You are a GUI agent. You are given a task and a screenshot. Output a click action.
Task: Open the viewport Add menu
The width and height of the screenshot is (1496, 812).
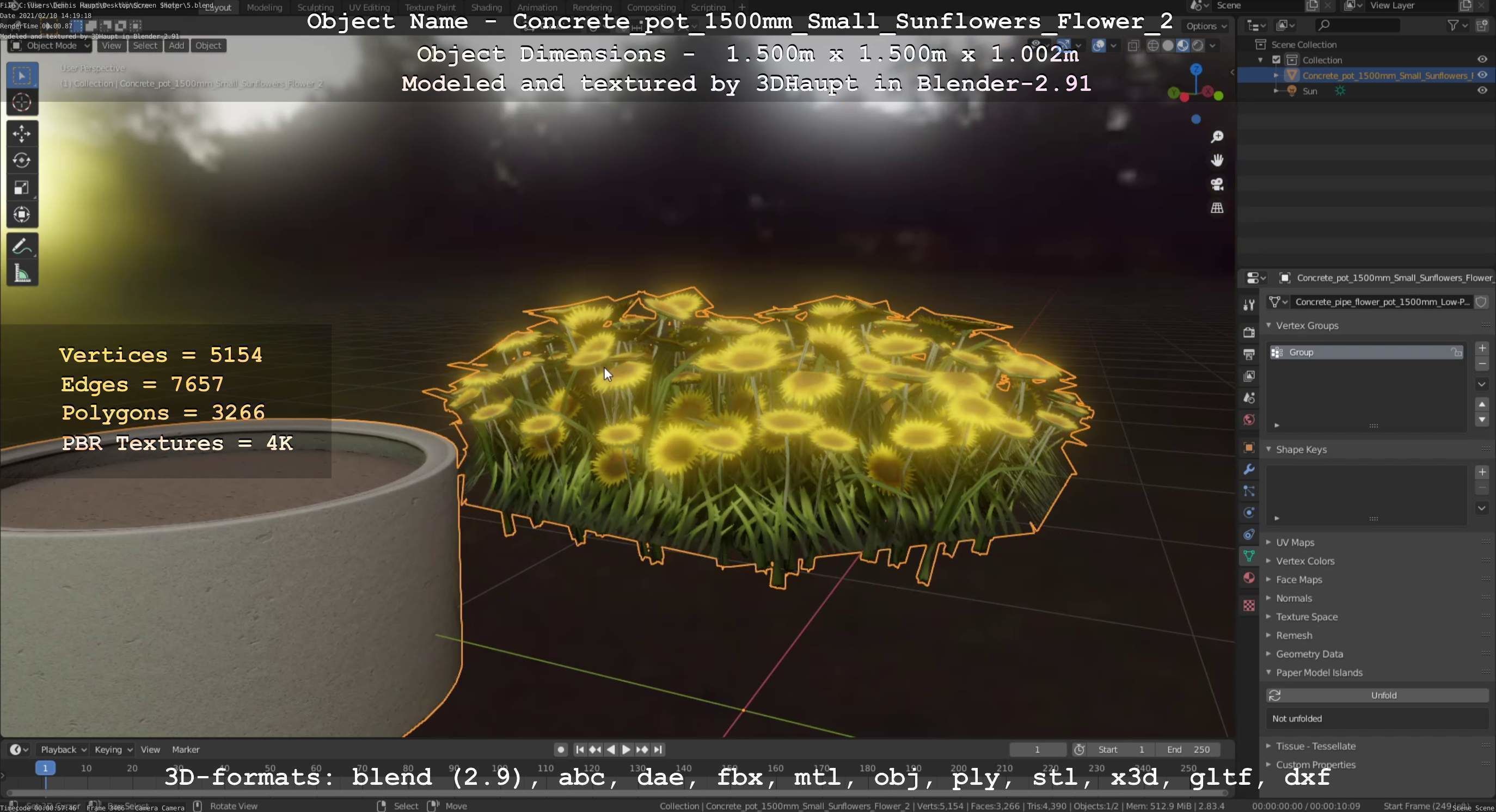(x=176, y=45)
